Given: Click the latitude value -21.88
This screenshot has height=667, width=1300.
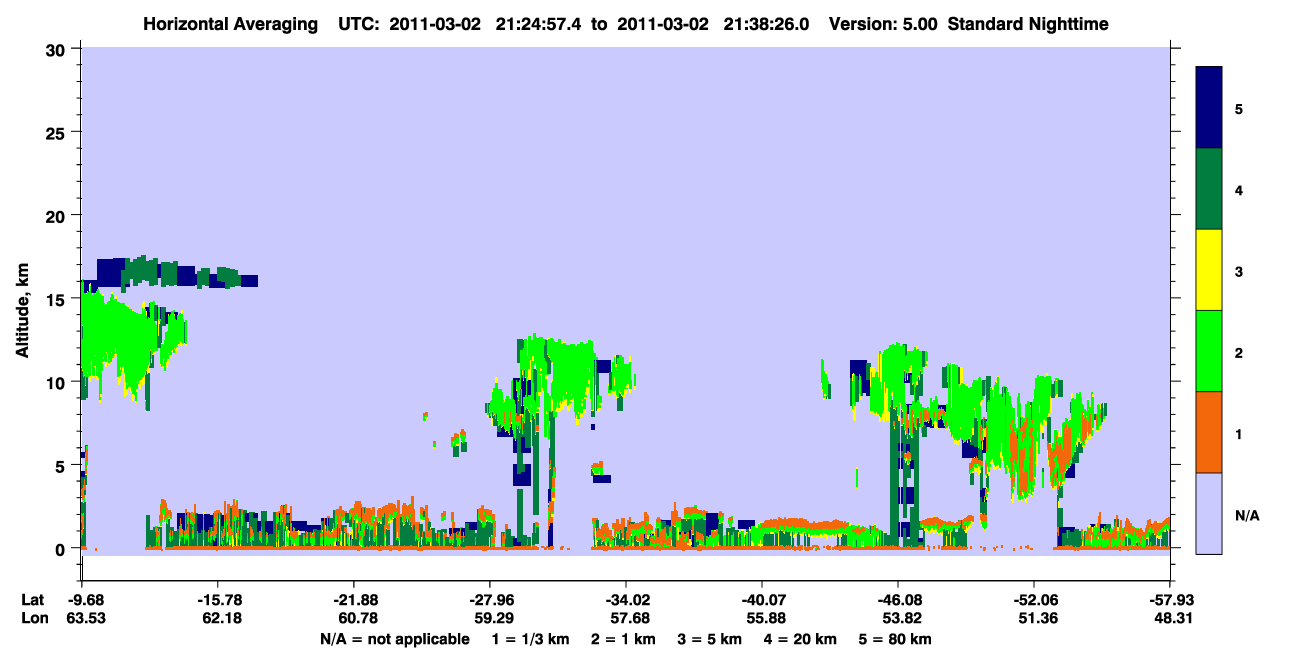Looking at the screenshot, I should (x=354, y=600).
